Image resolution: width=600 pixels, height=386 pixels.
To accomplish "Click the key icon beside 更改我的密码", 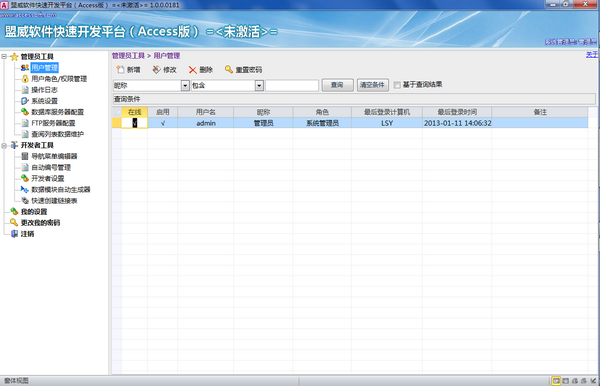I will point(14,222).
